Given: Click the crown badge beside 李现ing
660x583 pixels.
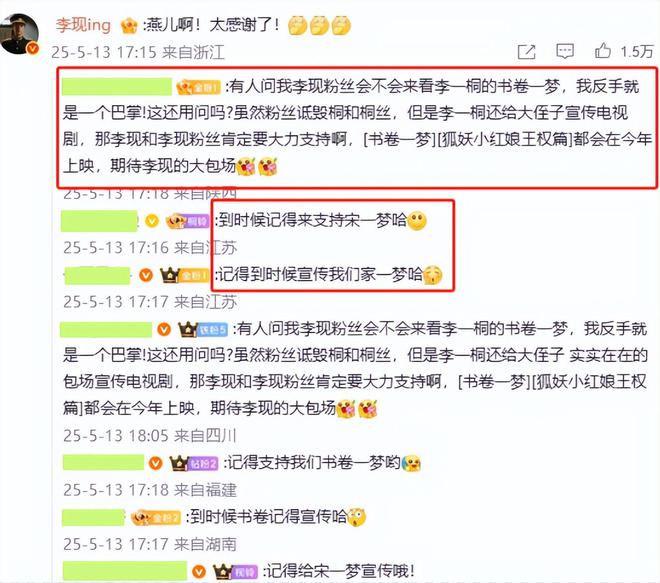Looking at the screenshot, I should click(x=129, y=26).
